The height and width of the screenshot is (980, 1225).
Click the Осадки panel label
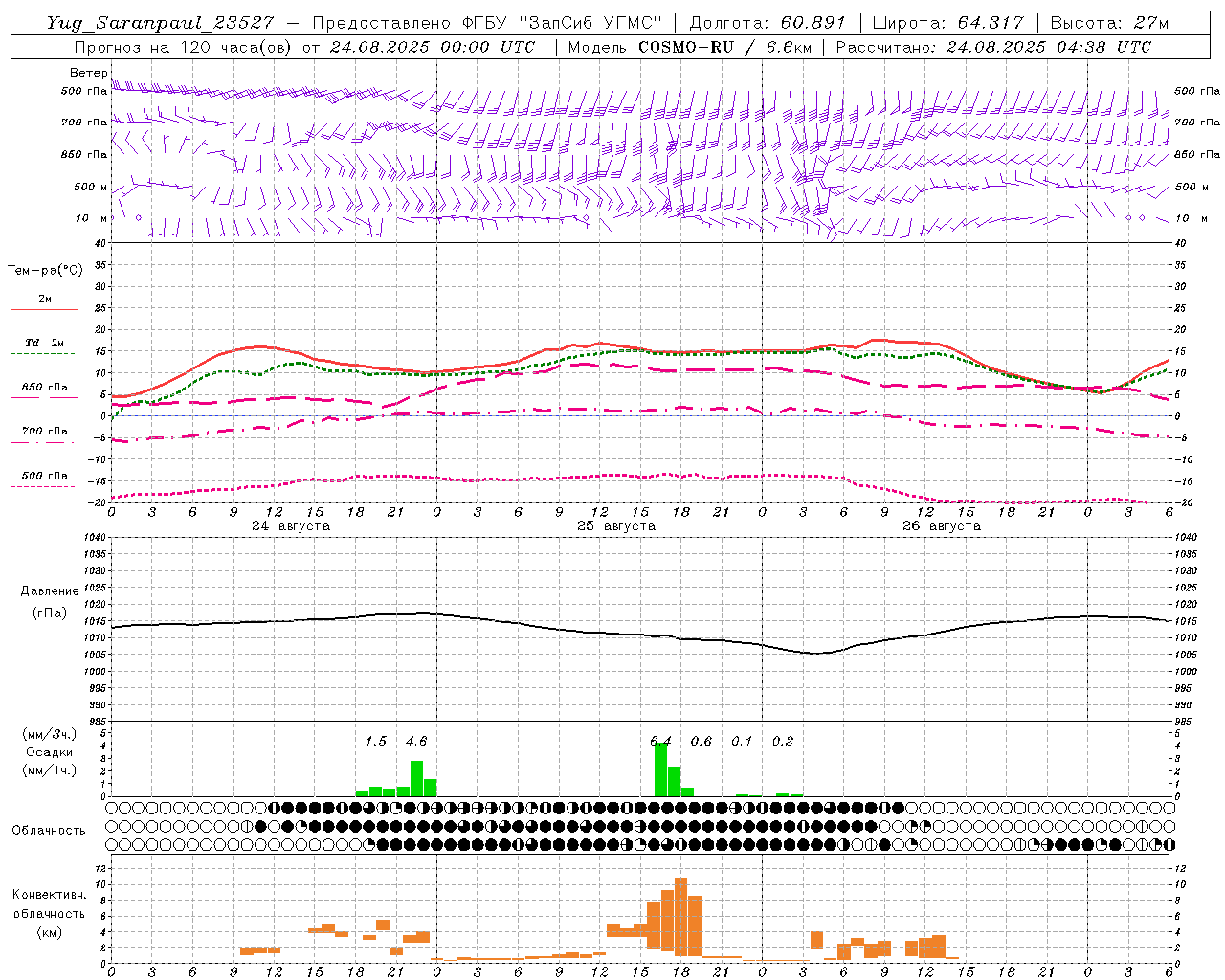[50, 752]
